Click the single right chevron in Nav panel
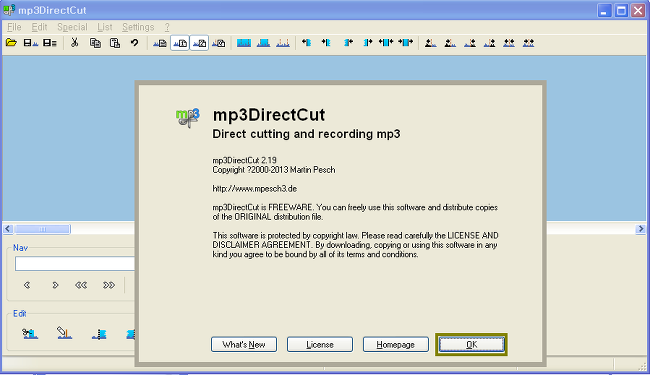This screenshot has height=375, width=650. [55, 285]
